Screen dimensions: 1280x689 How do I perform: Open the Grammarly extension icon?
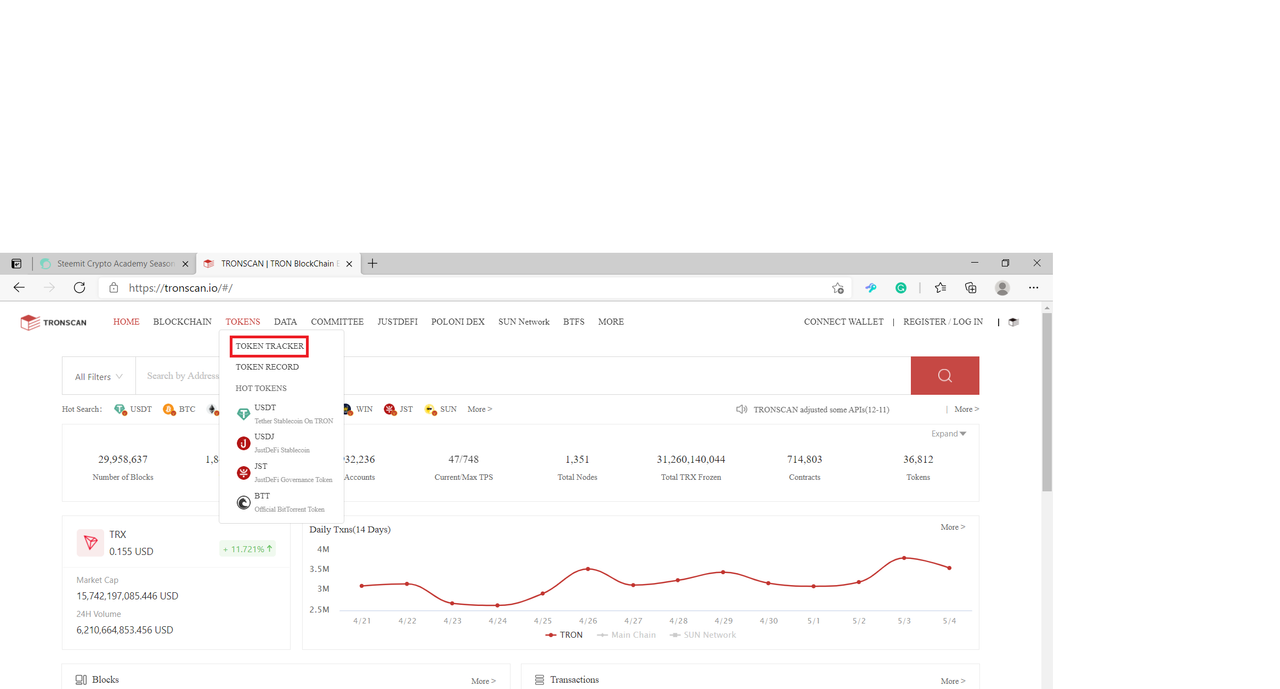[x=901, y=288]
